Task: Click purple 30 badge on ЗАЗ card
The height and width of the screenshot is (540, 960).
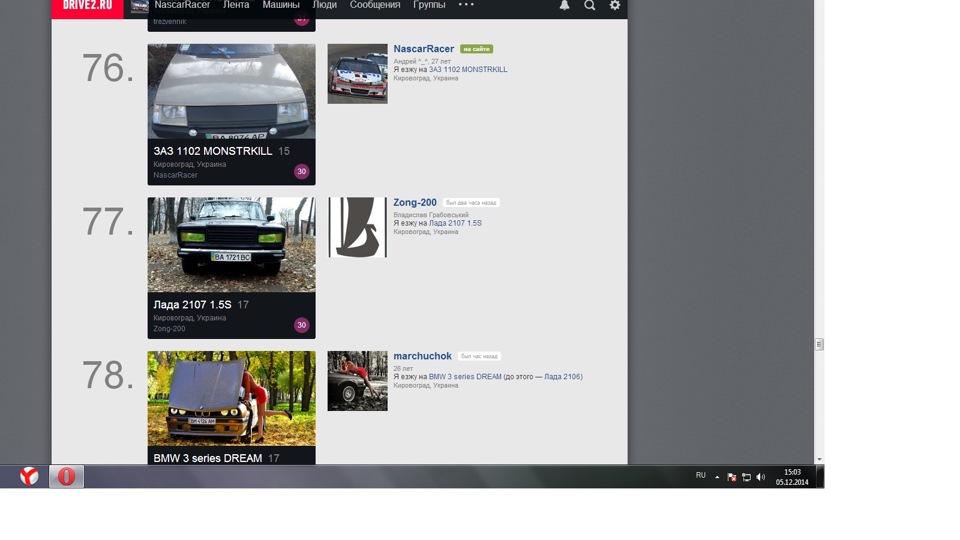Action: (301, 172)
